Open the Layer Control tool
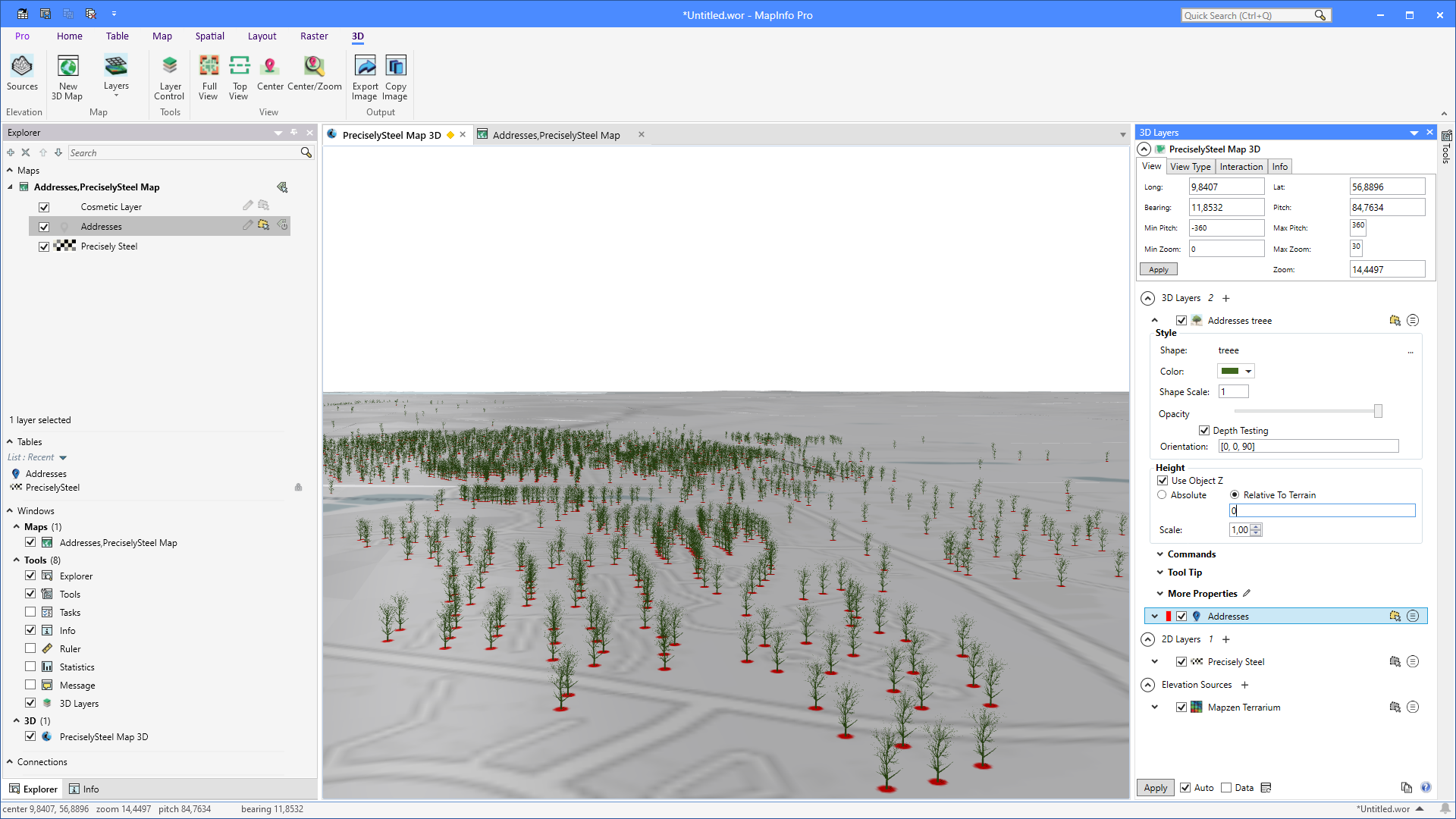 pyautogui.click(x=169, y=76)
